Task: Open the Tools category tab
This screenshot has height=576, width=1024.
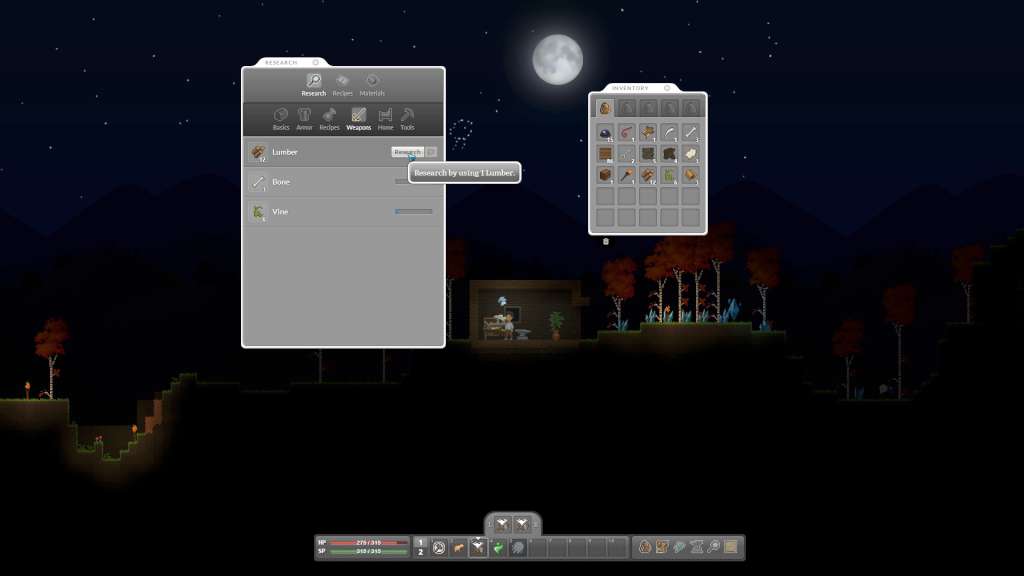Action: (405, 116)
